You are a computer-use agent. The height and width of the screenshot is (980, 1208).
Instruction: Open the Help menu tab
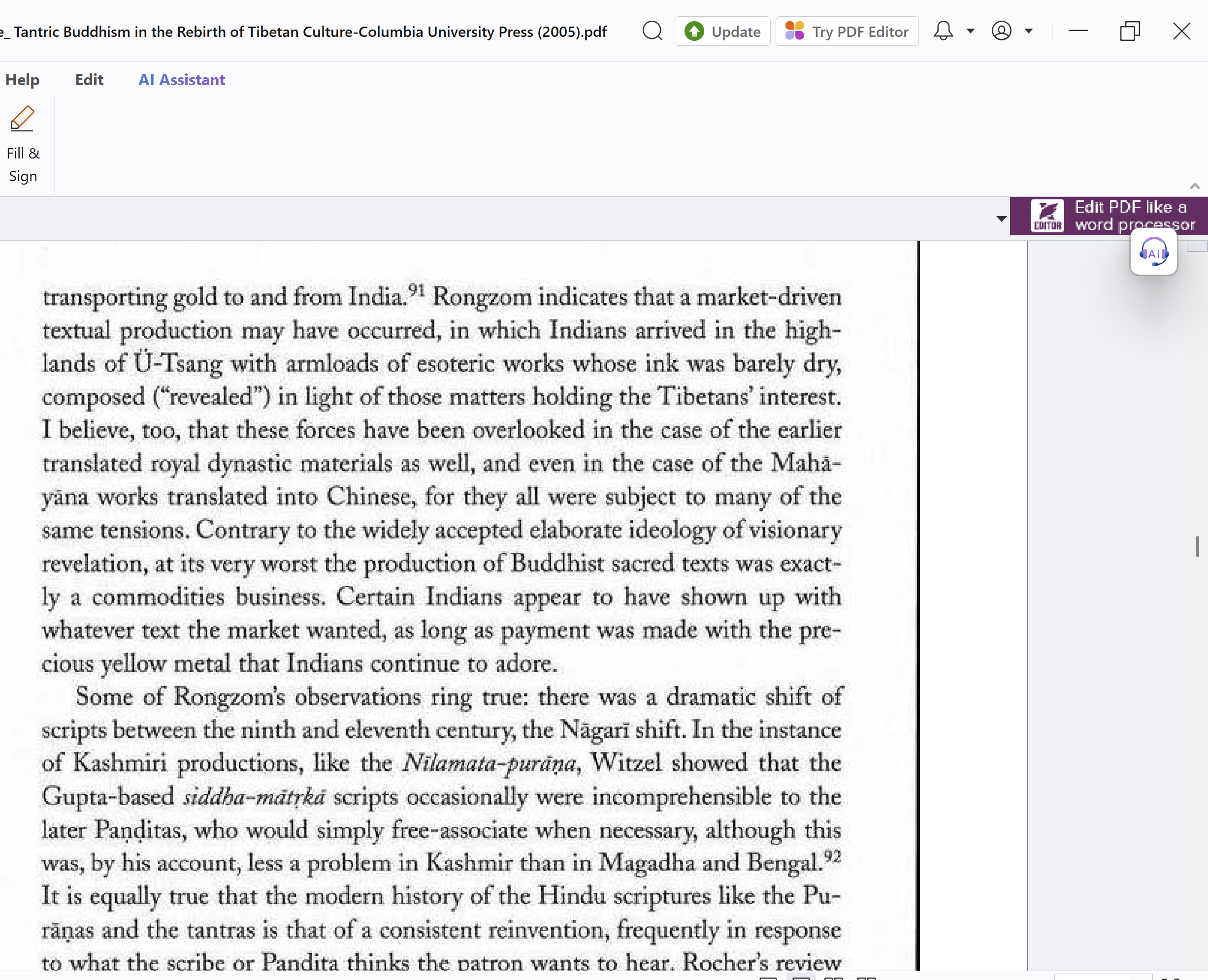[23, 80]
